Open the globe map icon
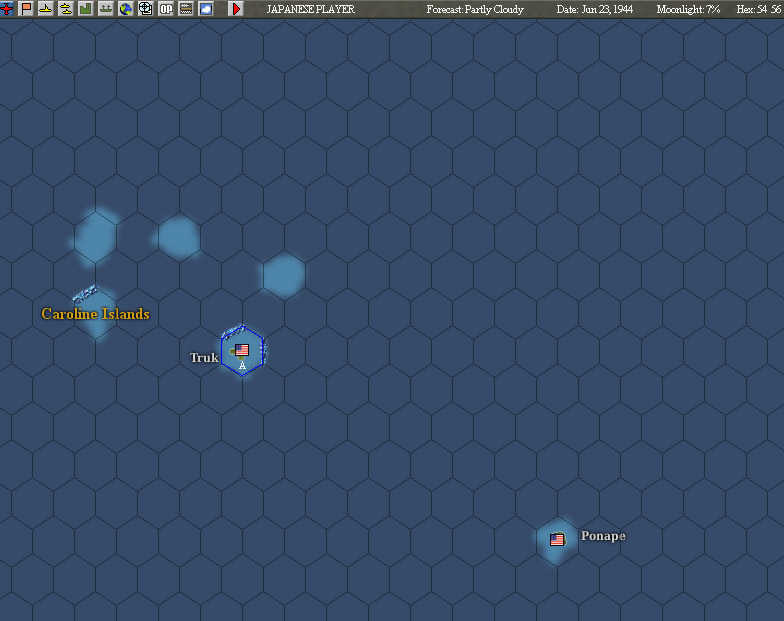Screen dimensions: 784x621 [x=126, y=8]
